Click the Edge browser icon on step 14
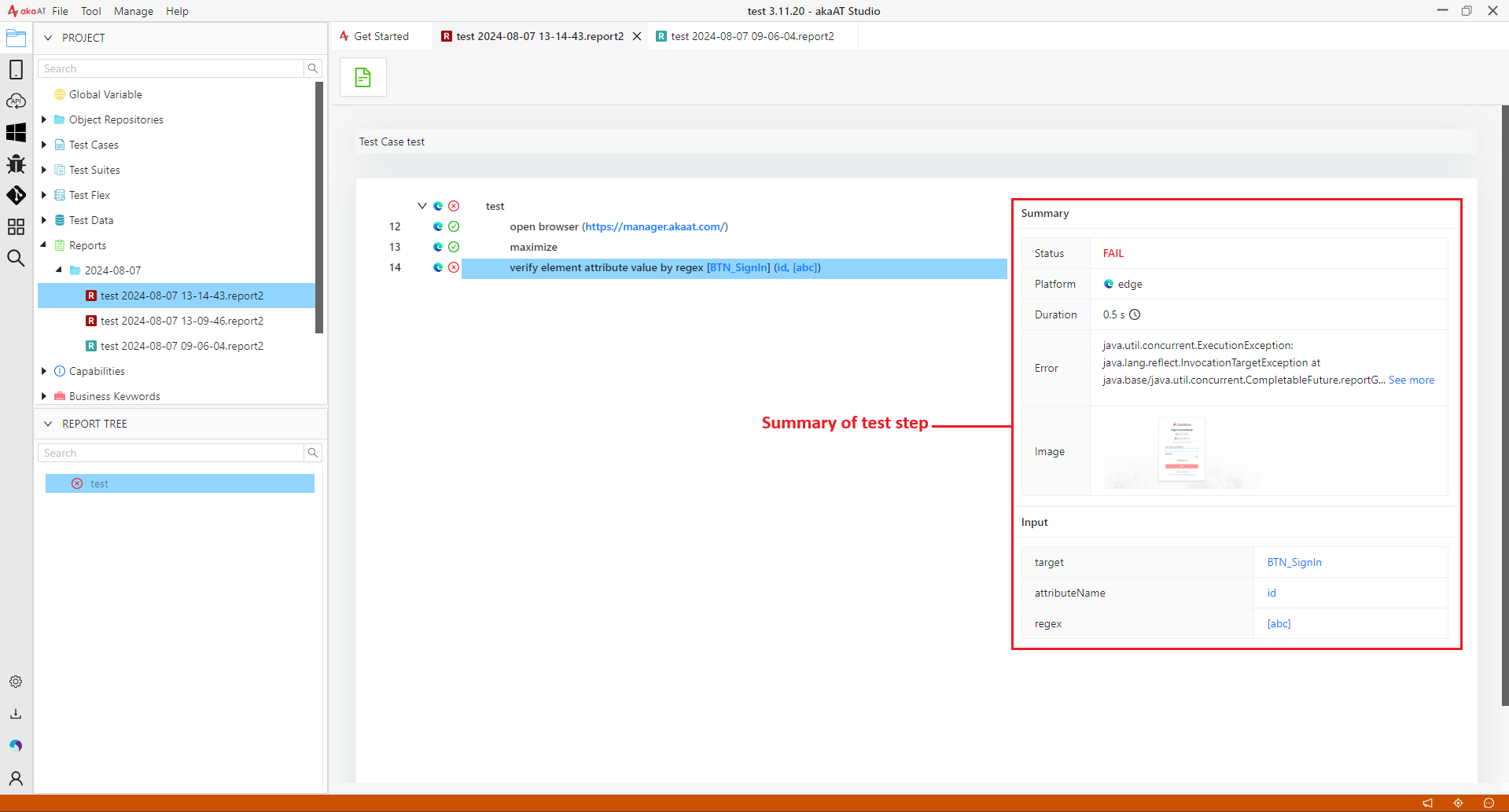This screenshot has height=812, width=1509. 438,267
